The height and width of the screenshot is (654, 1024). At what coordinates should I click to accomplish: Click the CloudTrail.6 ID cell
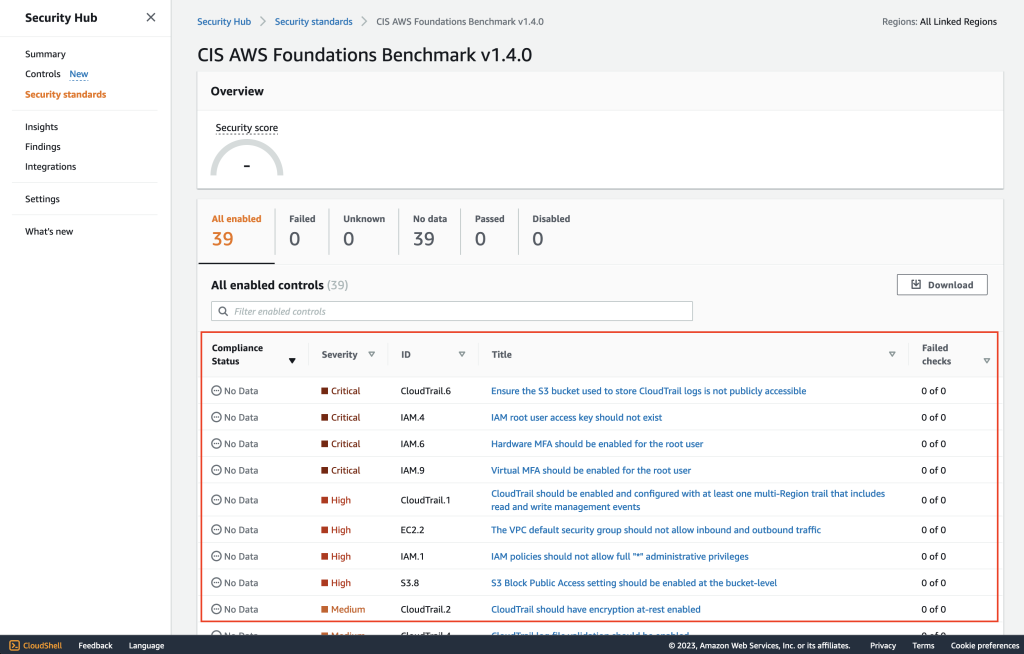pos(426,391)
